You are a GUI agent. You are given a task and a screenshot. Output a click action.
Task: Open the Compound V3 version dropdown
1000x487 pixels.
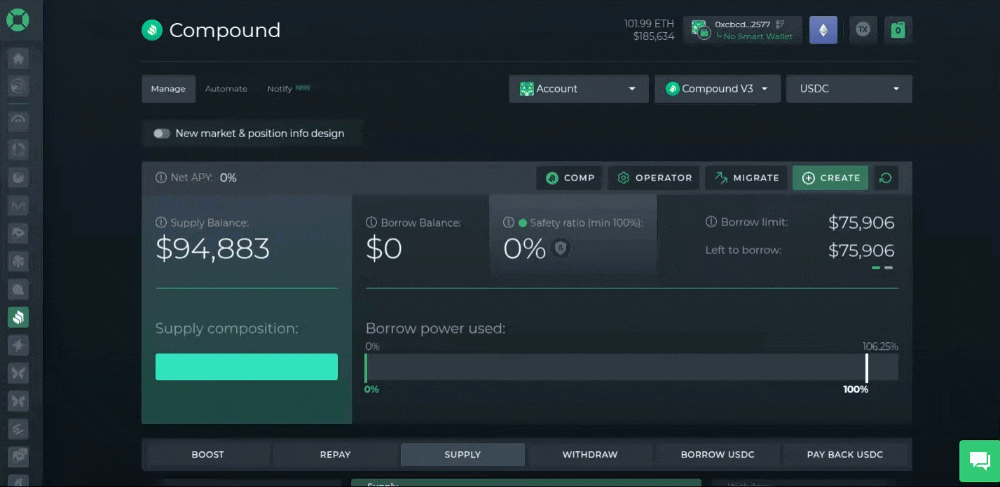click(x=717, y=89)
